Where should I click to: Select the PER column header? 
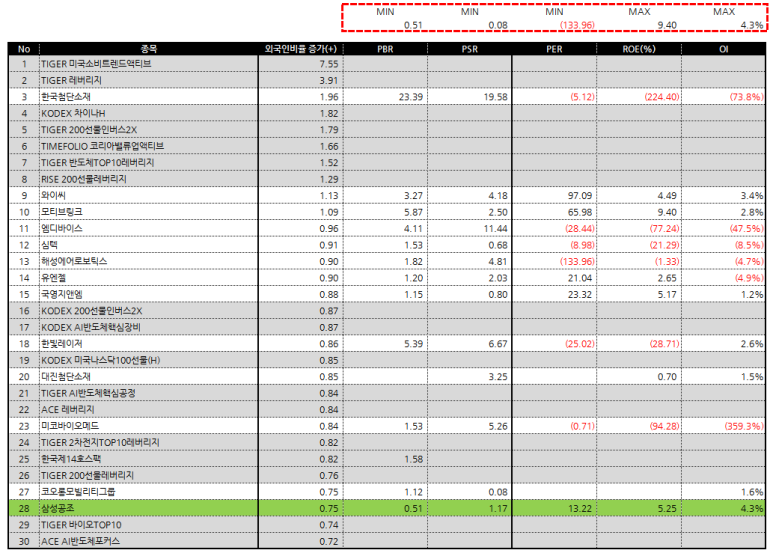[x=554, y=49]
